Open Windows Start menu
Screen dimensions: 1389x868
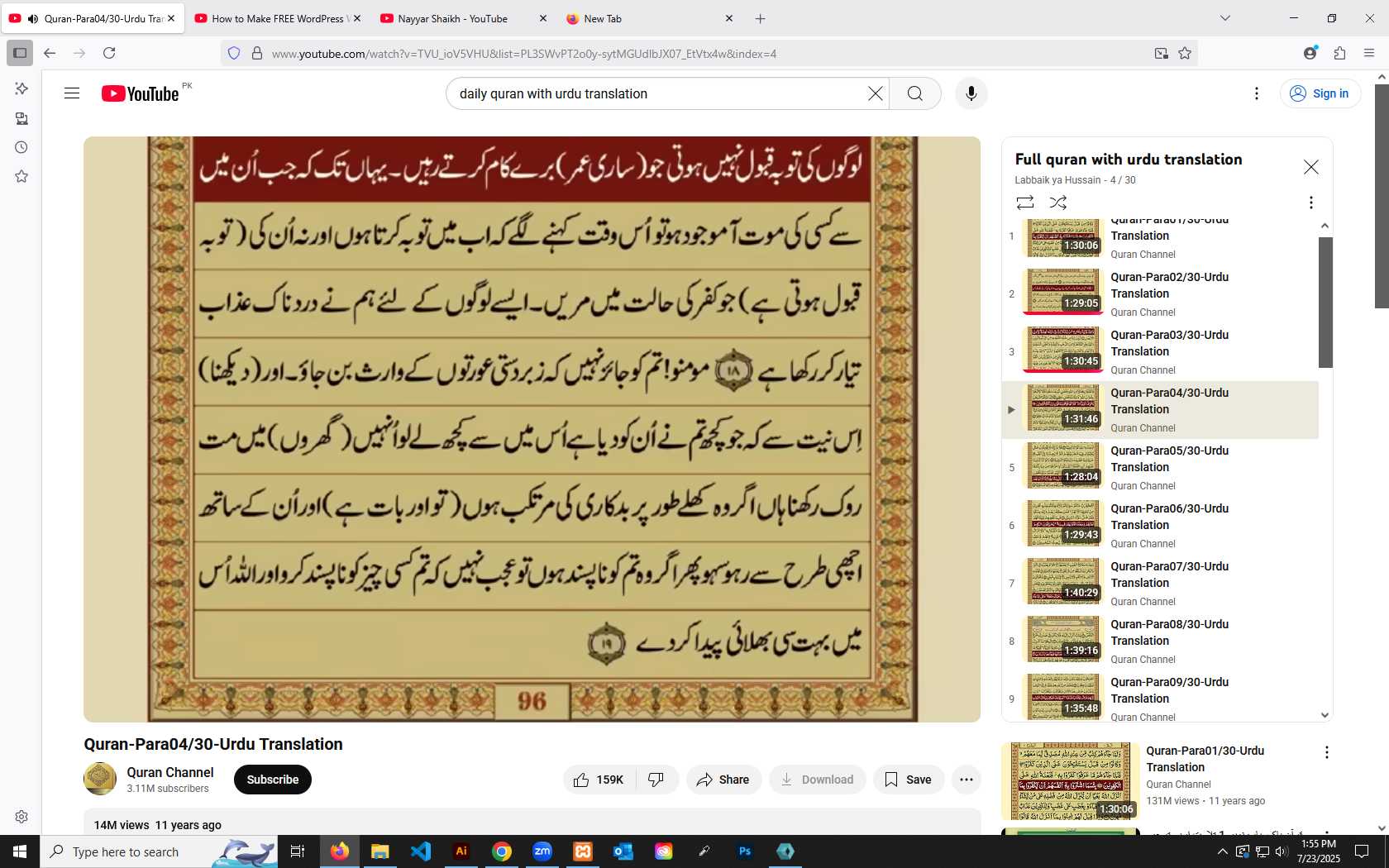[20, 851]
